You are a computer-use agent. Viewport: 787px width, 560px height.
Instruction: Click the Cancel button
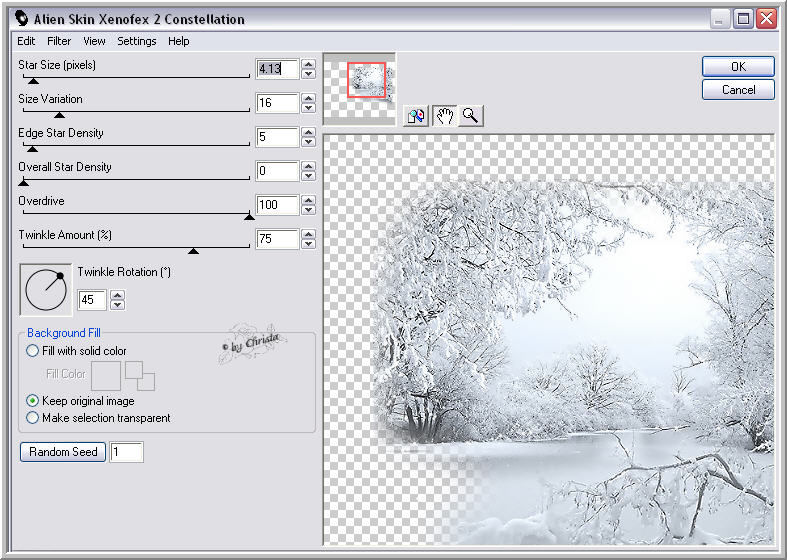tap(738, 90)
